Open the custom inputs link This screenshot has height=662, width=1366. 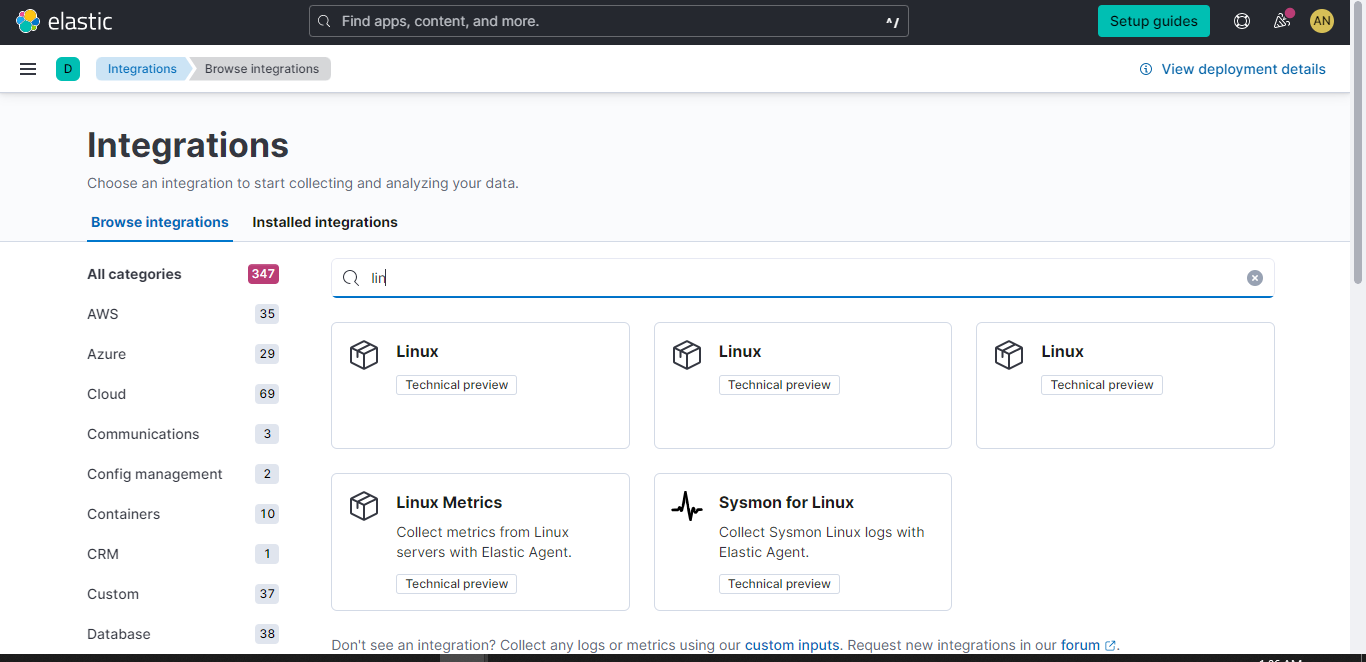point(791,645)
